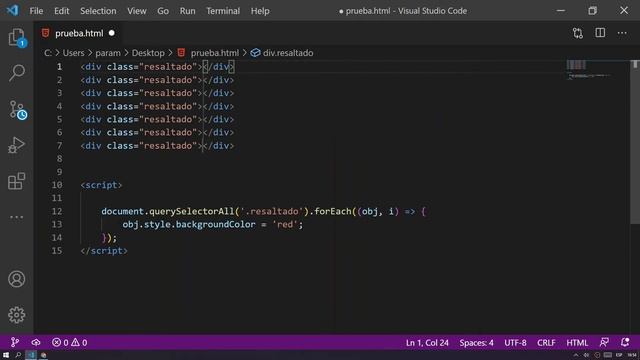Split the editor to the right
Viewport: 640px width, 360px height.
[x=600, y=33]
